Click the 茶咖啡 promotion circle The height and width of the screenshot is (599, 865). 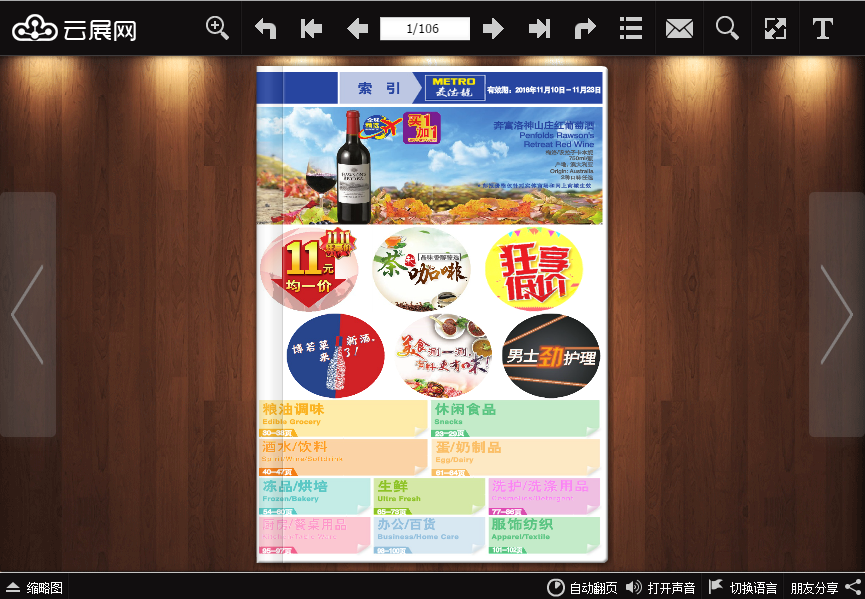tap(421, 269)
